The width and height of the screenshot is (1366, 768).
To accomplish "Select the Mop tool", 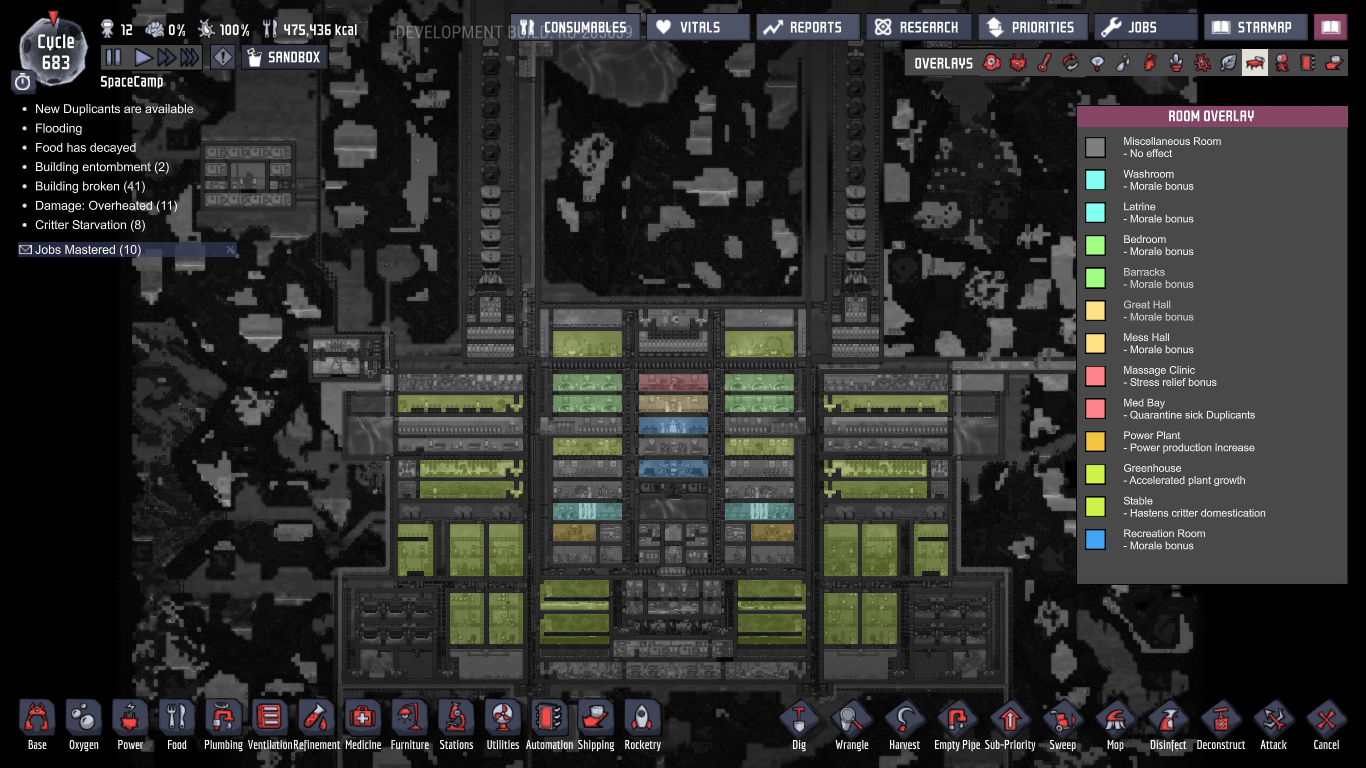I will click(1115, 722).
